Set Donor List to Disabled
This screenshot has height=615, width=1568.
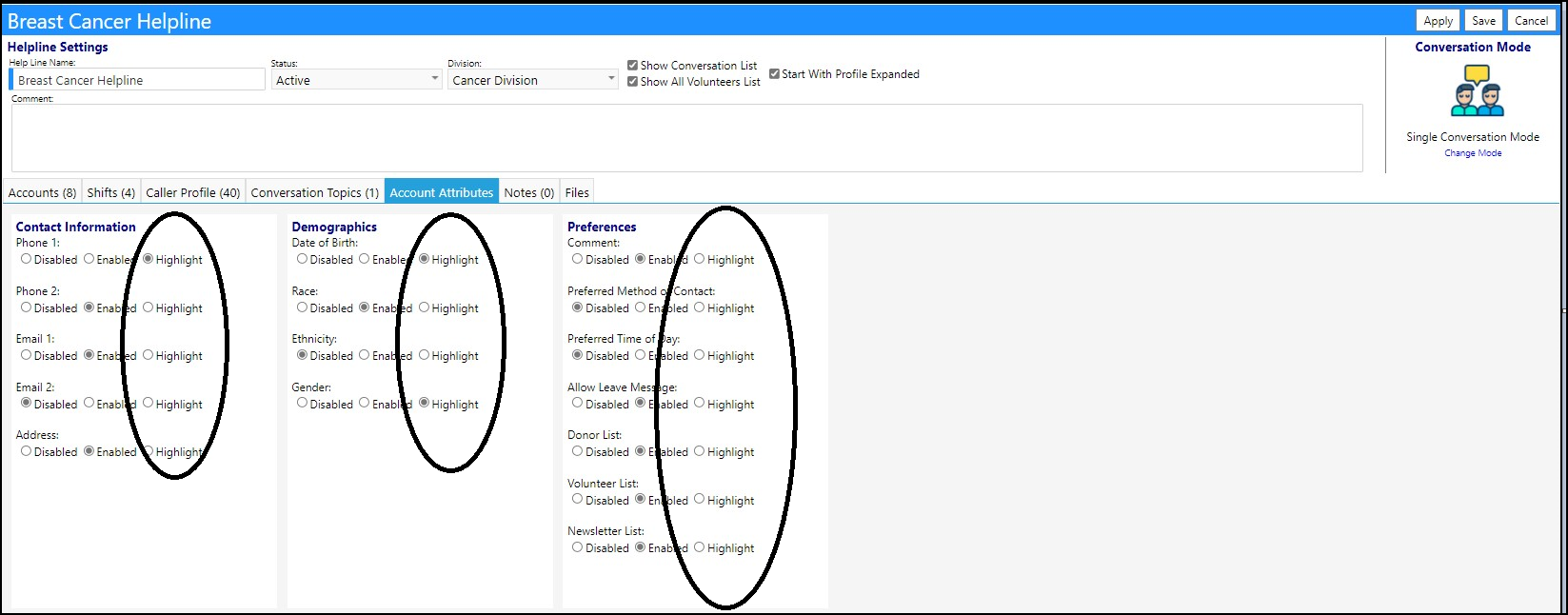tap(577, 451)
